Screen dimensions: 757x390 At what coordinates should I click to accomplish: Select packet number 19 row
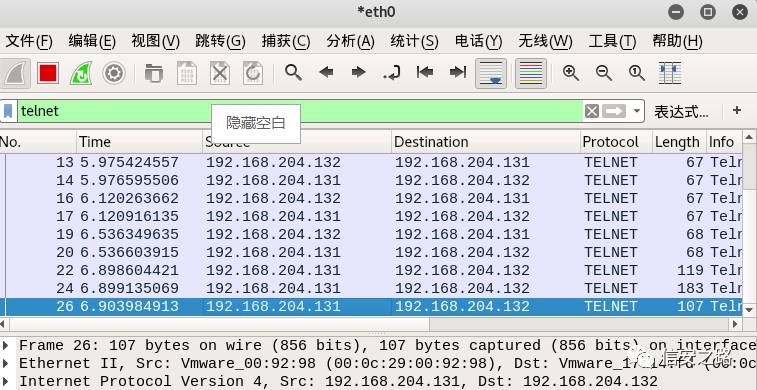tap(371, 235)
